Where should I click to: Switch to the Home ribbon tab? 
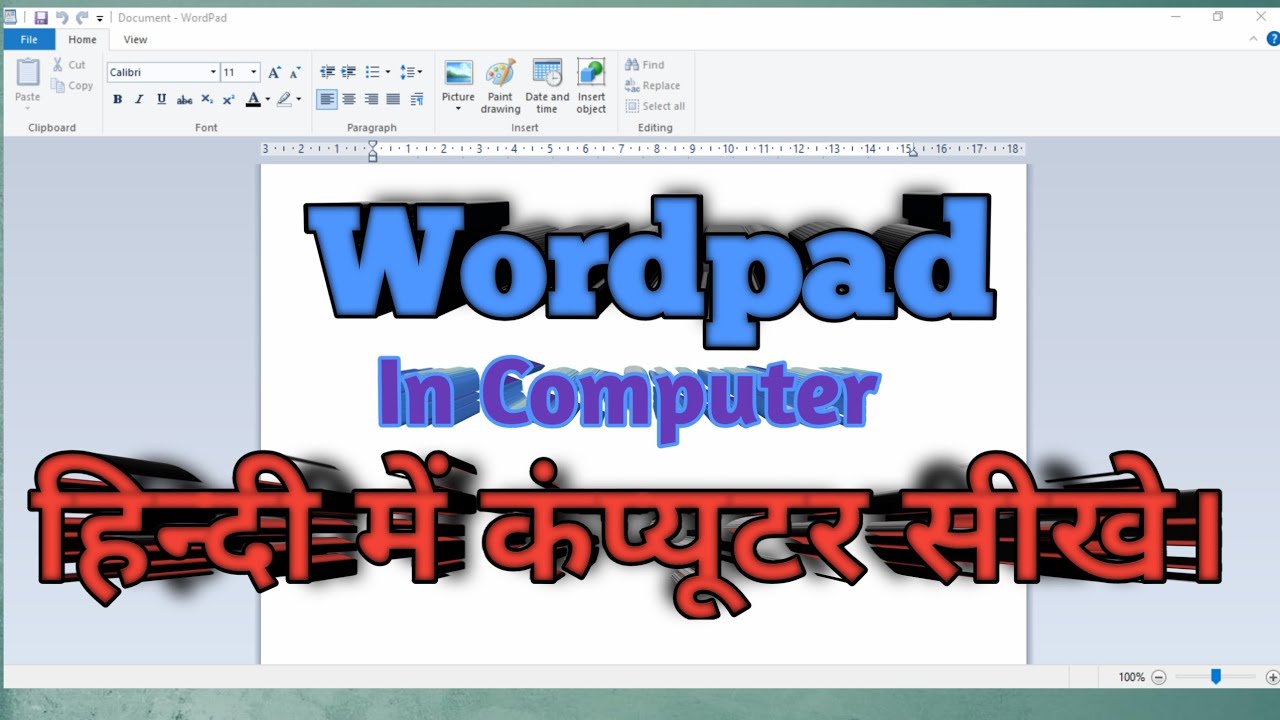click(82, 40)
